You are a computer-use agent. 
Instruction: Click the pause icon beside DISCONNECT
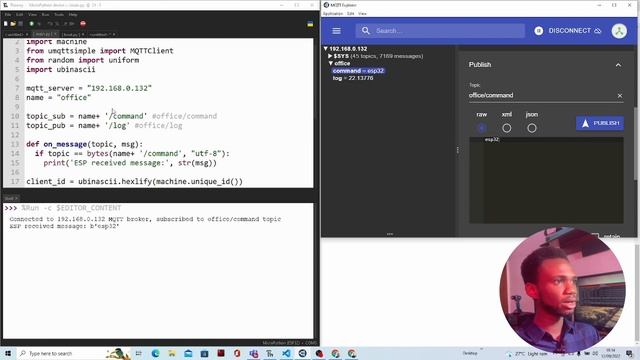(538, 31)
